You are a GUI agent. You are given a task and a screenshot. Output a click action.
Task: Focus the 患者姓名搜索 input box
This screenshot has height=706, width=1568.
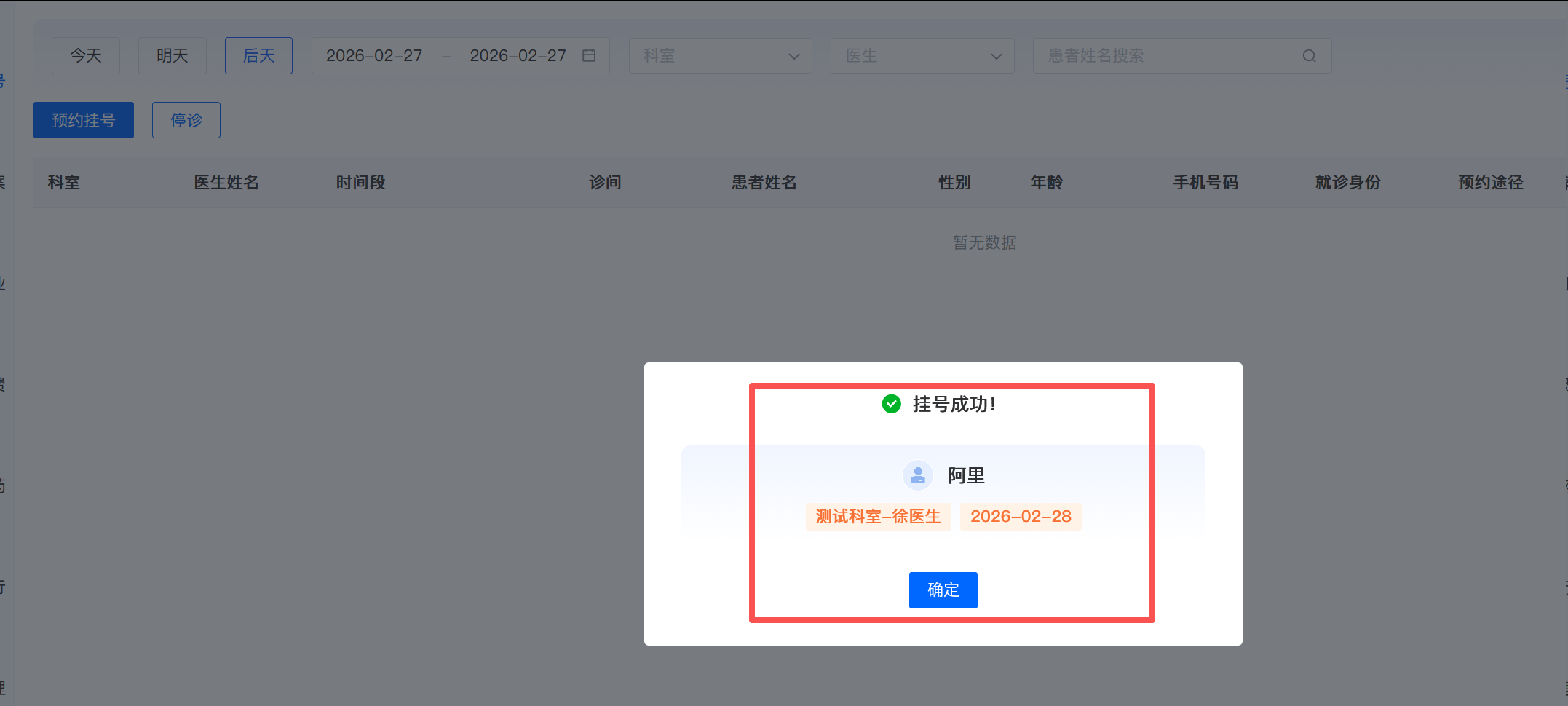(x=1168, y=56)
